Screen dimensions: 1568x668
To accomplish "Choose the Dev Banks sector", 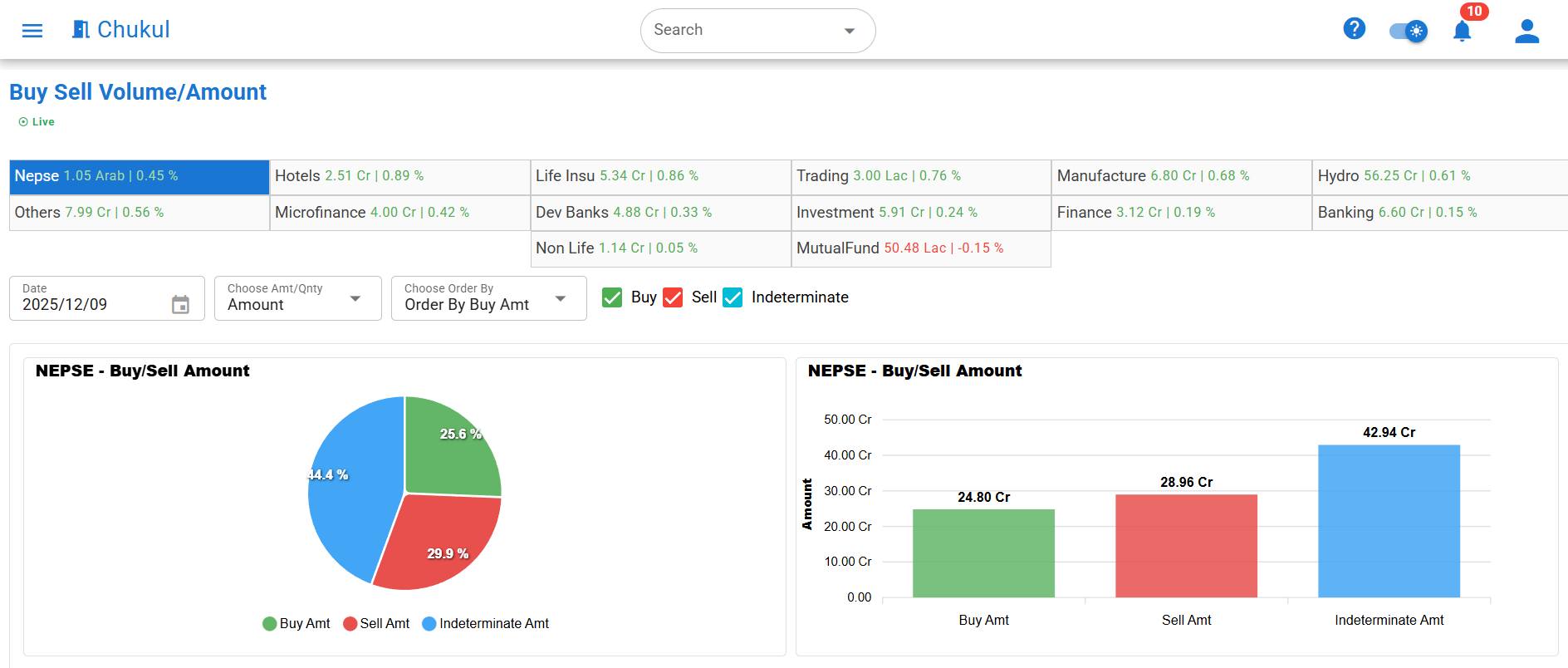I will (x=661, y=214).
